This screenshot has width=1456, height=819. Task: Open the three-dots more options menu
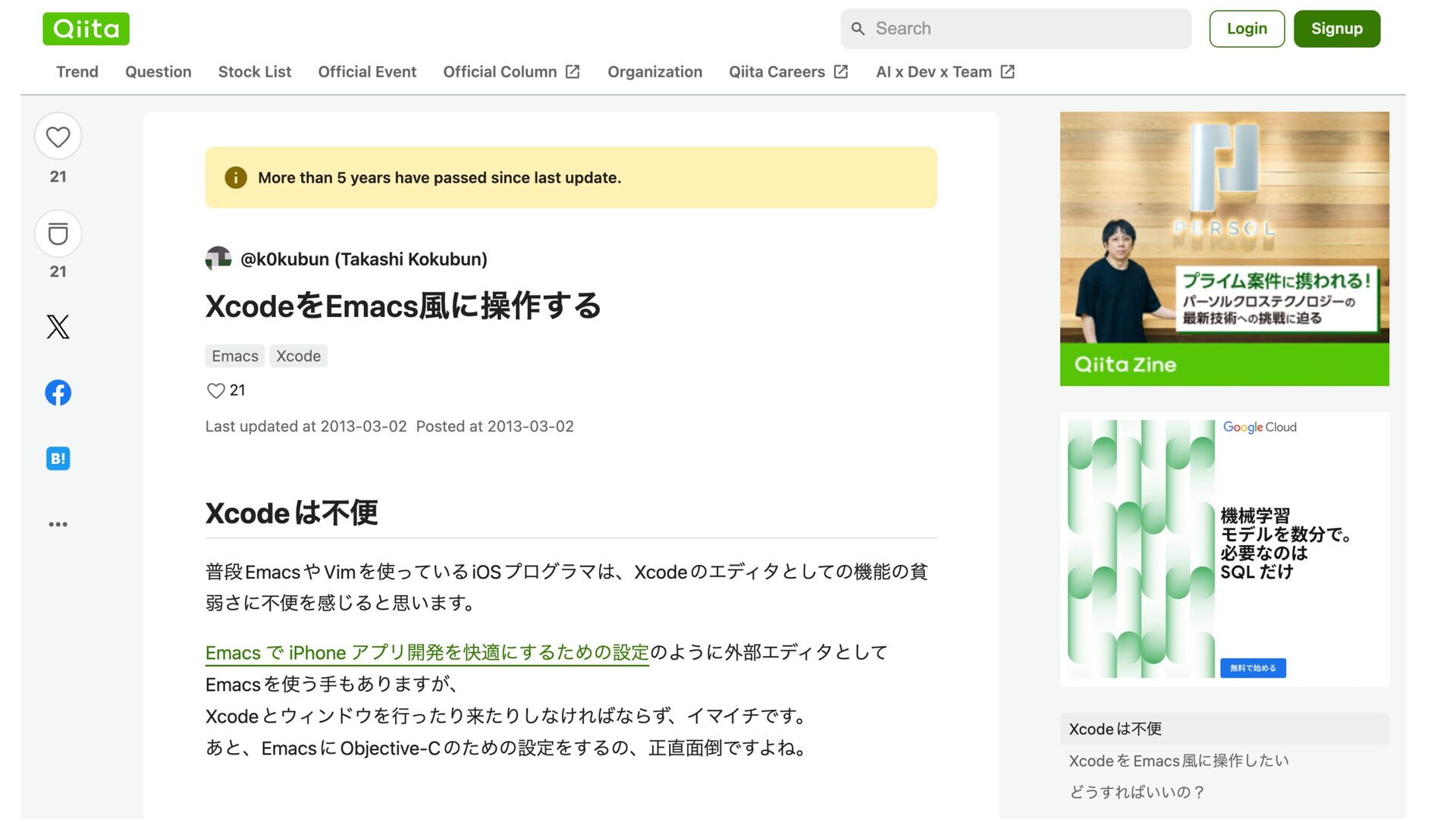pos(58,524)
